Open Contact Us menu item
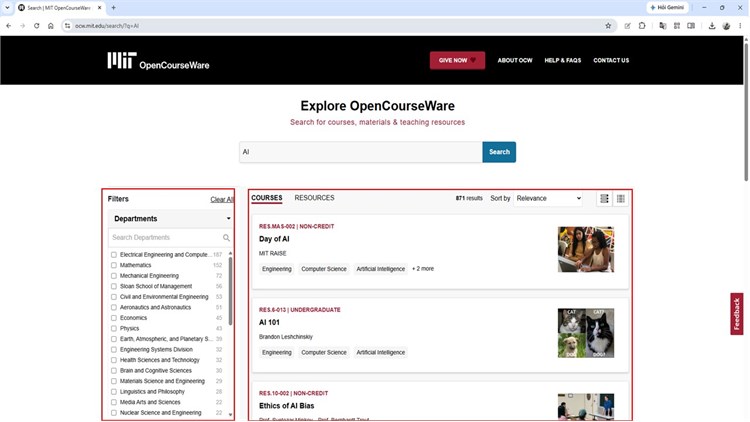 tap(611, 60)
